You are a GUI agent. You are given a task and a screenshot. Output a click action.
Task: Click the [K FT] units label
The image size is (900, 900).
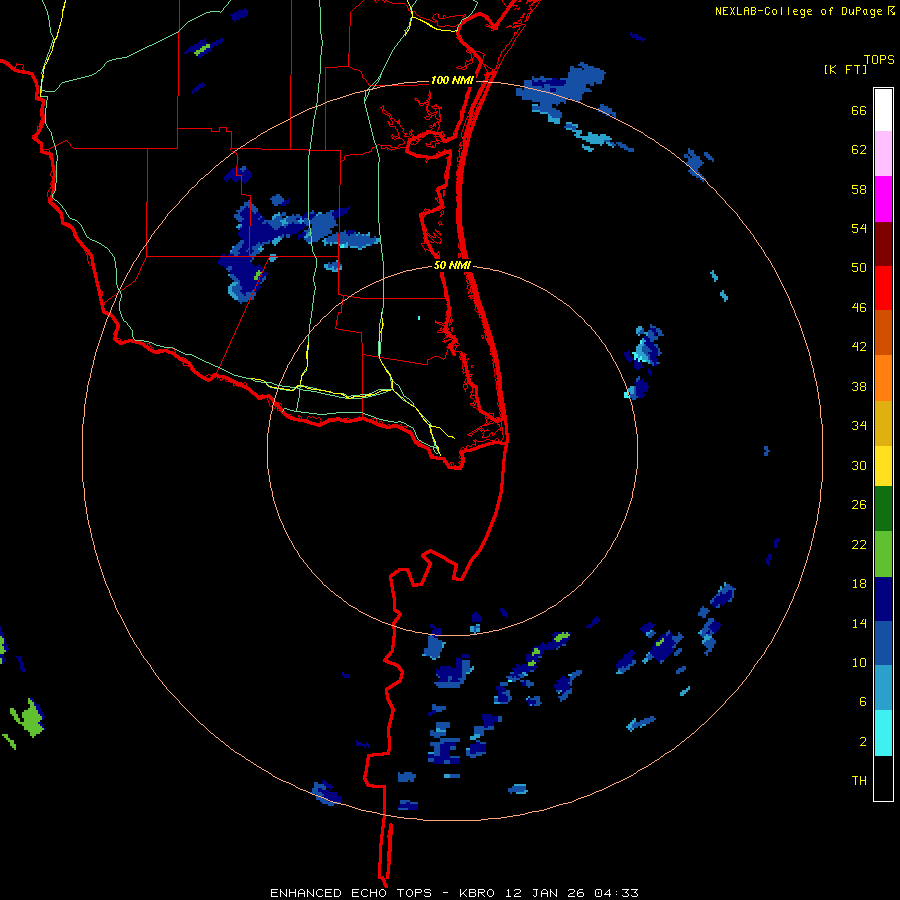point(845,69)
